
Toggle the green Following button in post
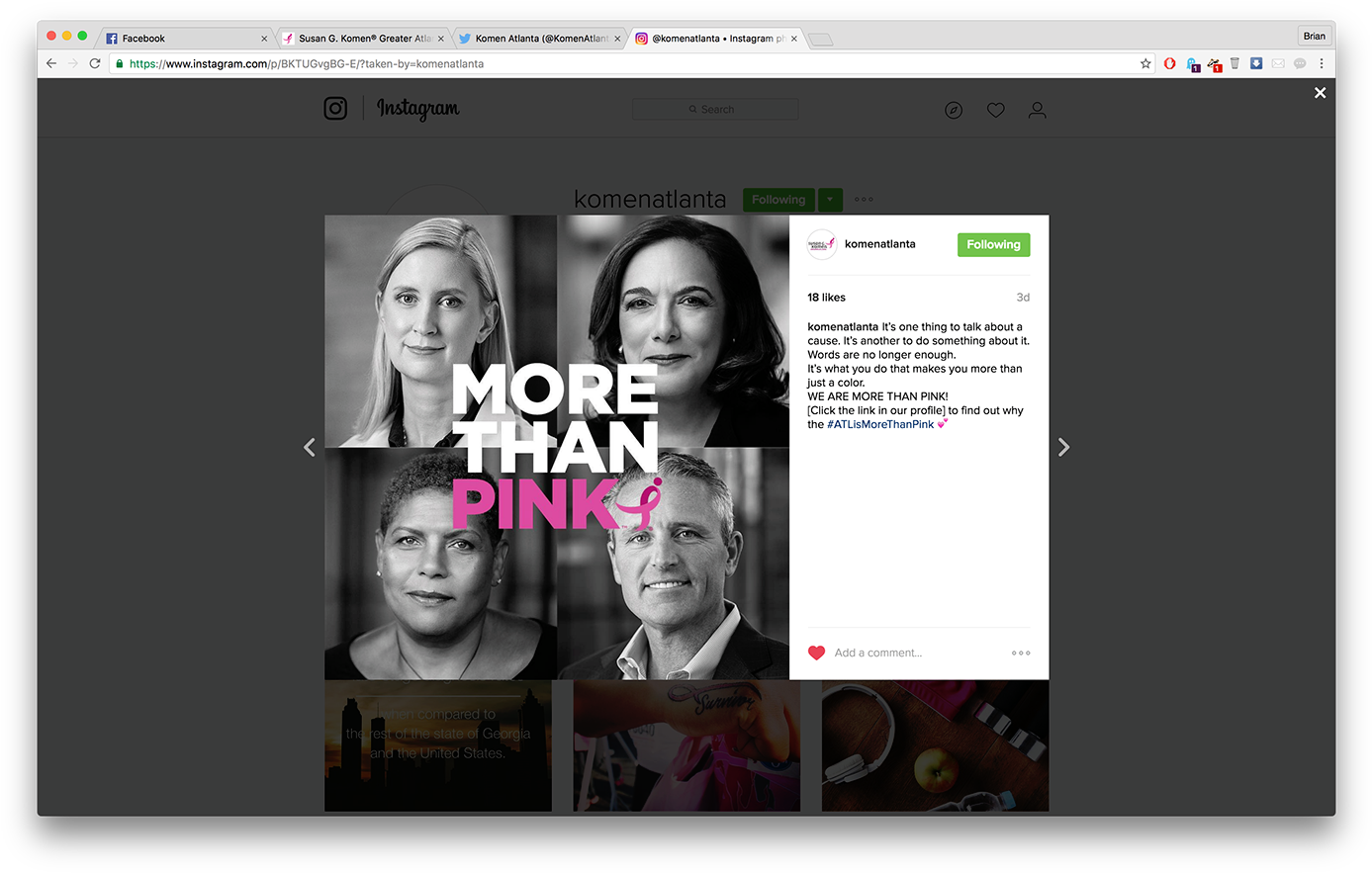click(993, 245)
